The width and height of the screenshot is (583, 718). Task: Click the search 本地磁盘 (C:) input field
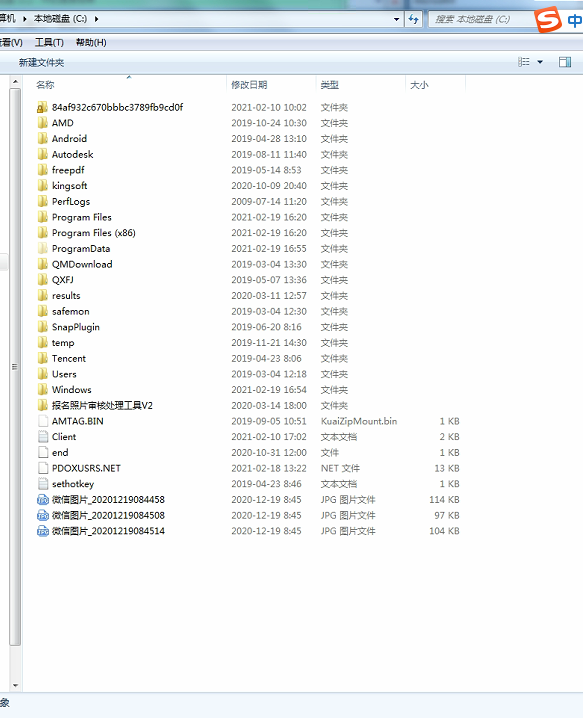[x=480, y=19]
